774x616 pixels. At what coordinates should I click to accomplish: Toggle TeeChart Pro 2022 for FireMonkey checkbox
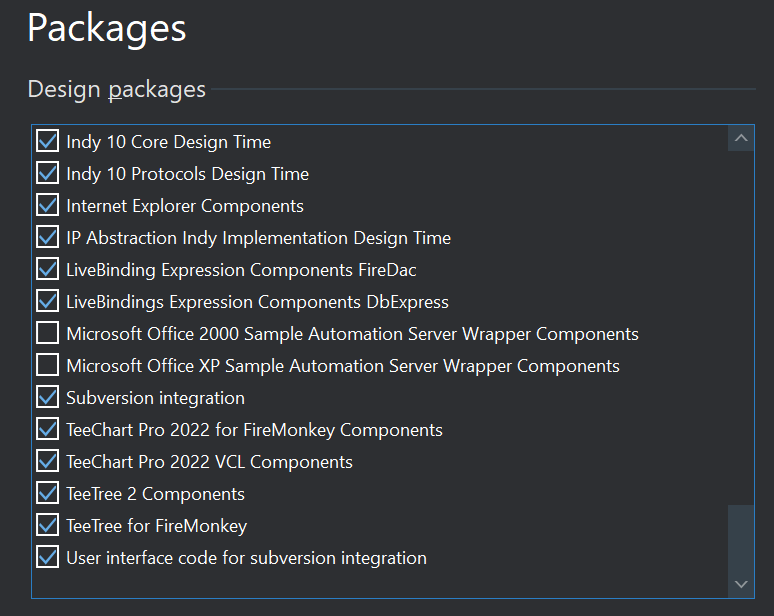coord(47,429)
